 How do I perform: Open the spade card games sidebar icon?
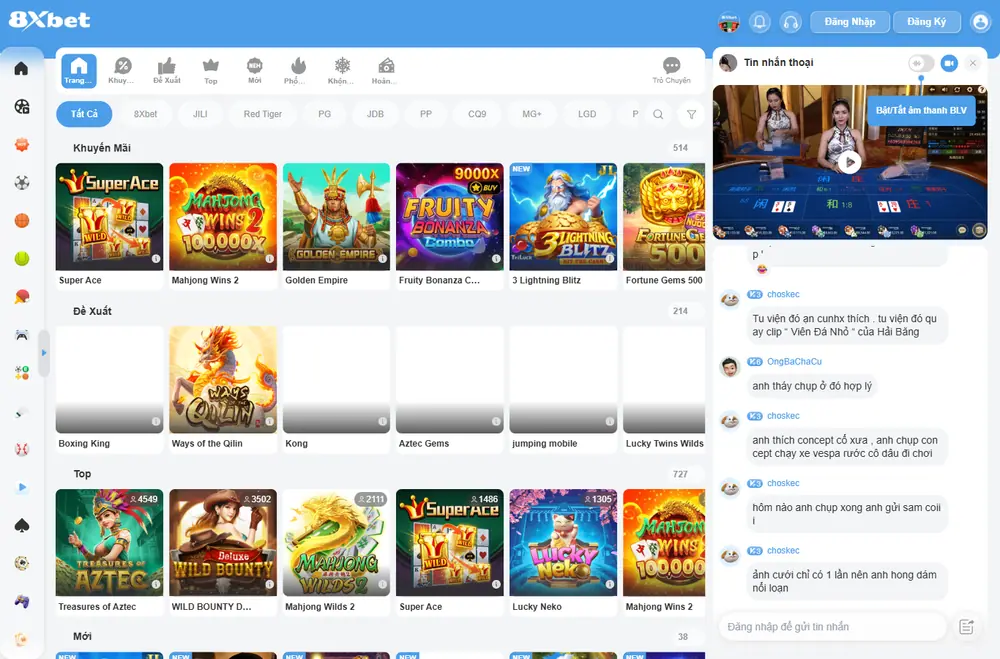pyautogui.click(x=22, y=526)
